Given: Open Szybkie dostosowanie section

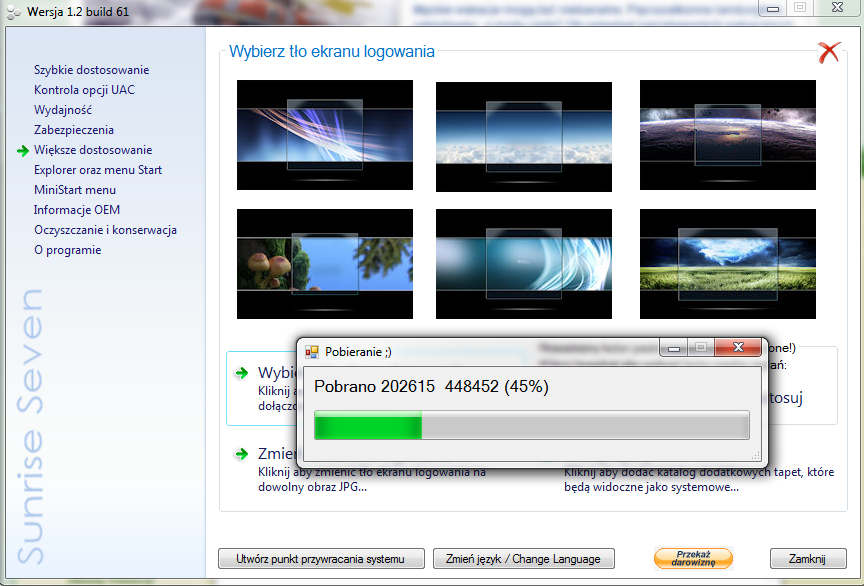Looking at the screenshot, I should tap(91, 70).
